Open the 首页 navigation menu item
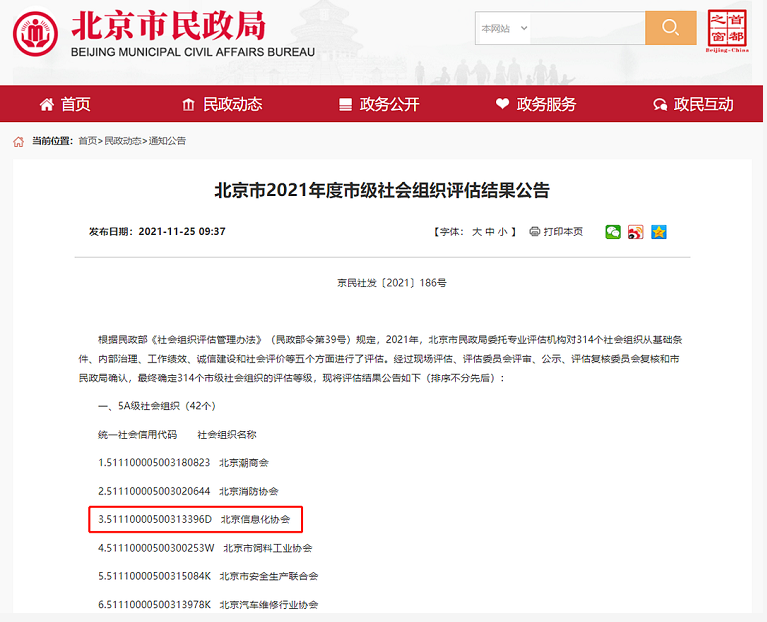Image resolution: width=767 pixels, height=622 pixels. 65,104
